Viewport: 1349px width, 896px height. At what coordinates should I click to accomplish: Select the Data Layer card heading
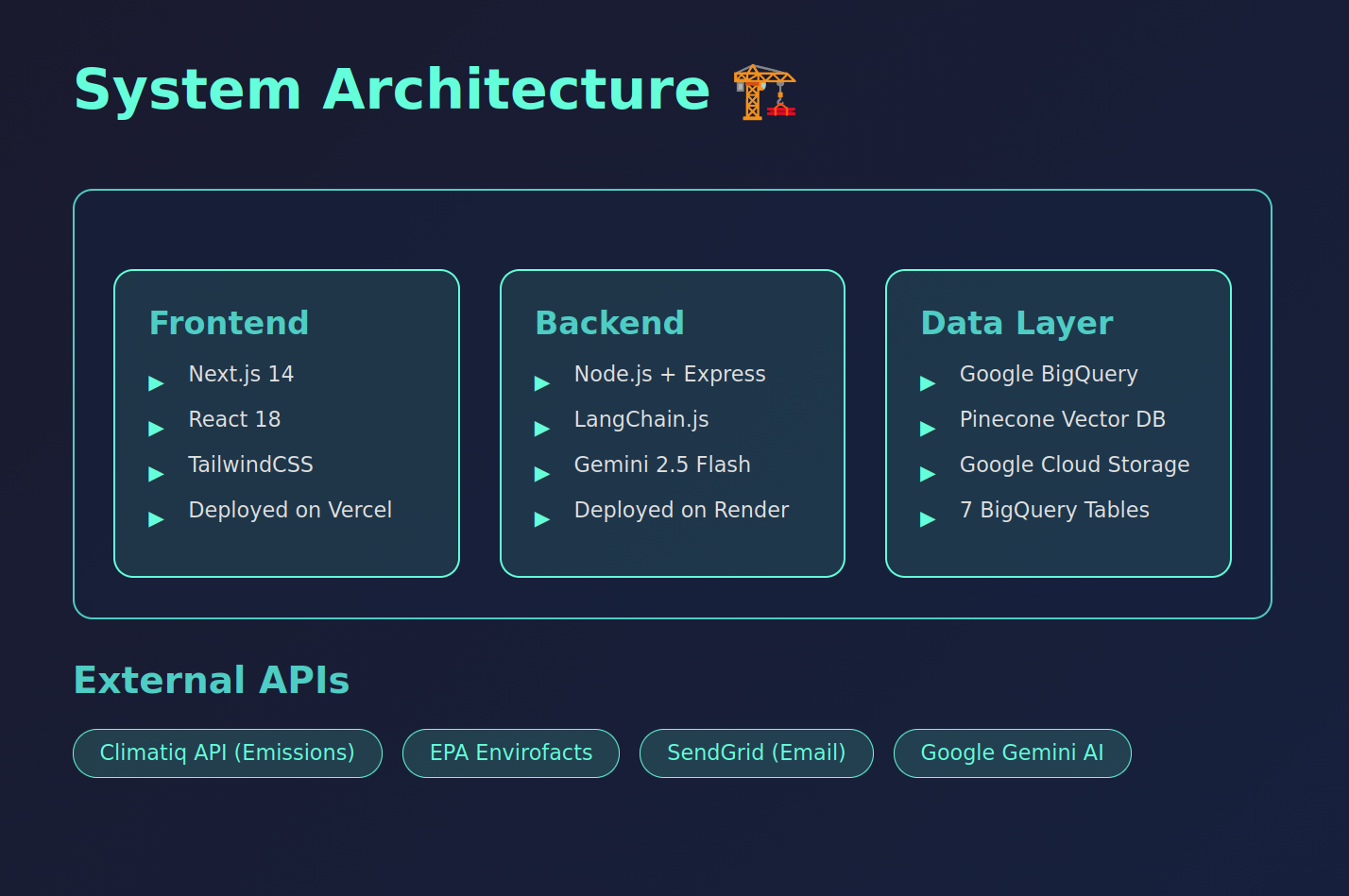tap(1016, 323)
